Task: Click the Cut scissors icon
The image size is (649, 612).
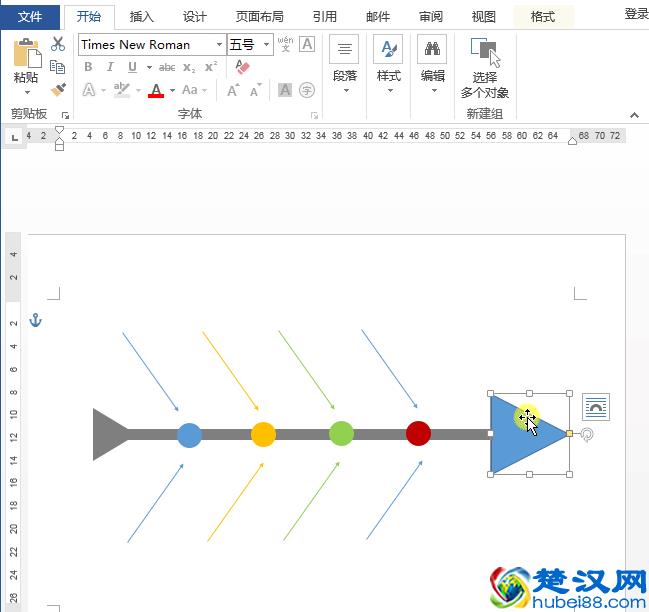Action: [58, 44]
